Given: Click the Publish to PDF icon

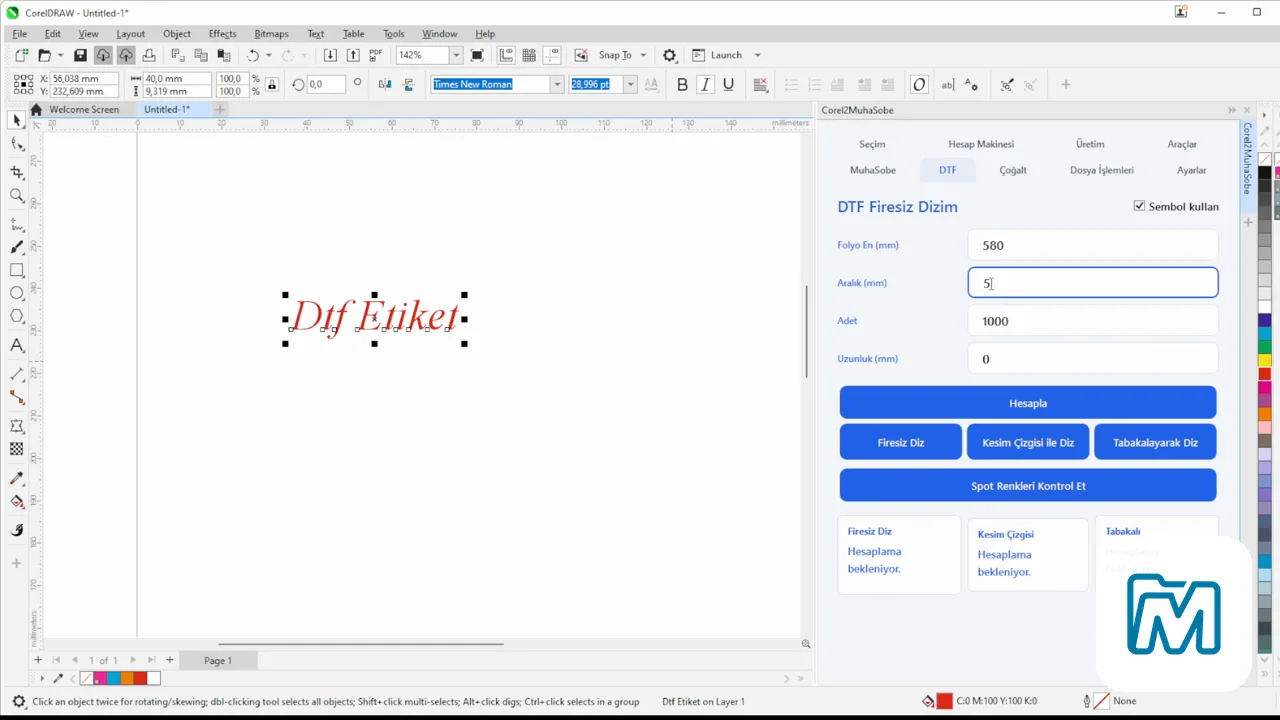Looking at the screenshot, I should click(376, 55).
